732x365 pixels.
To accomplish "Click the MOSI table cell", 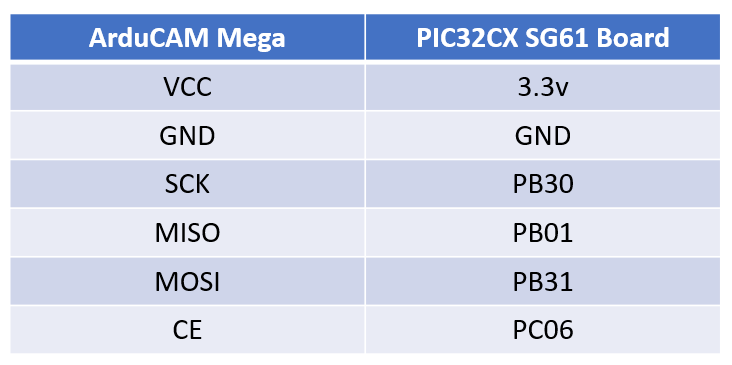I will click(187, 281).
